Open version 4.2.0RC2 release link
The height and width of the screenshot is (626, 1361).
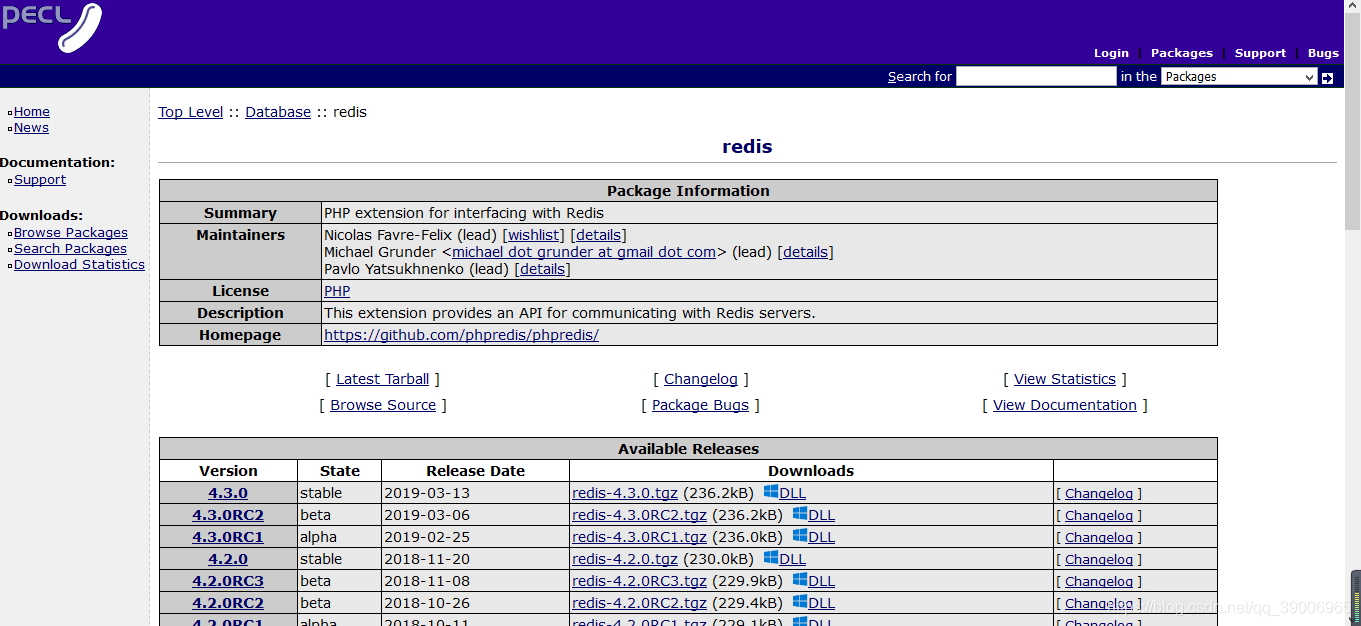tap(228, 603)
